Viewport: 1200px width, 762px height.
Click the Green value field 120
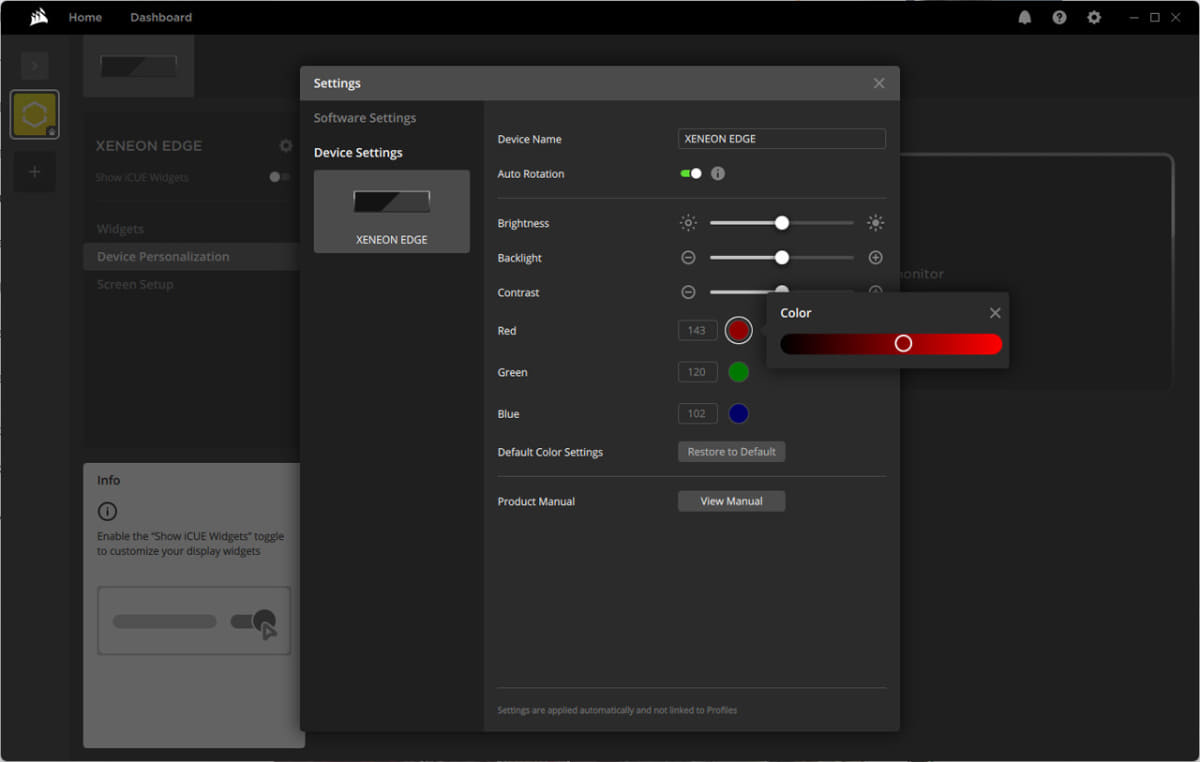pos(697,372)
